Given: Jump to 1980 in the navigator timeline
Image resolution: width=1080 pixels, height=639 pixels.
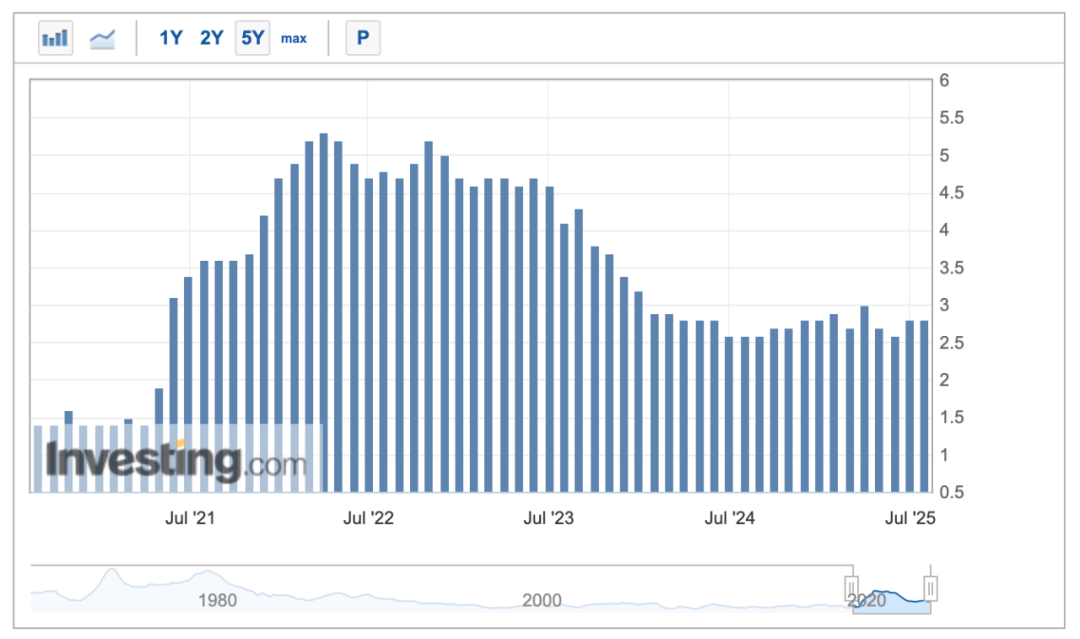Looking at the screenshot, I should coord(217,601).
